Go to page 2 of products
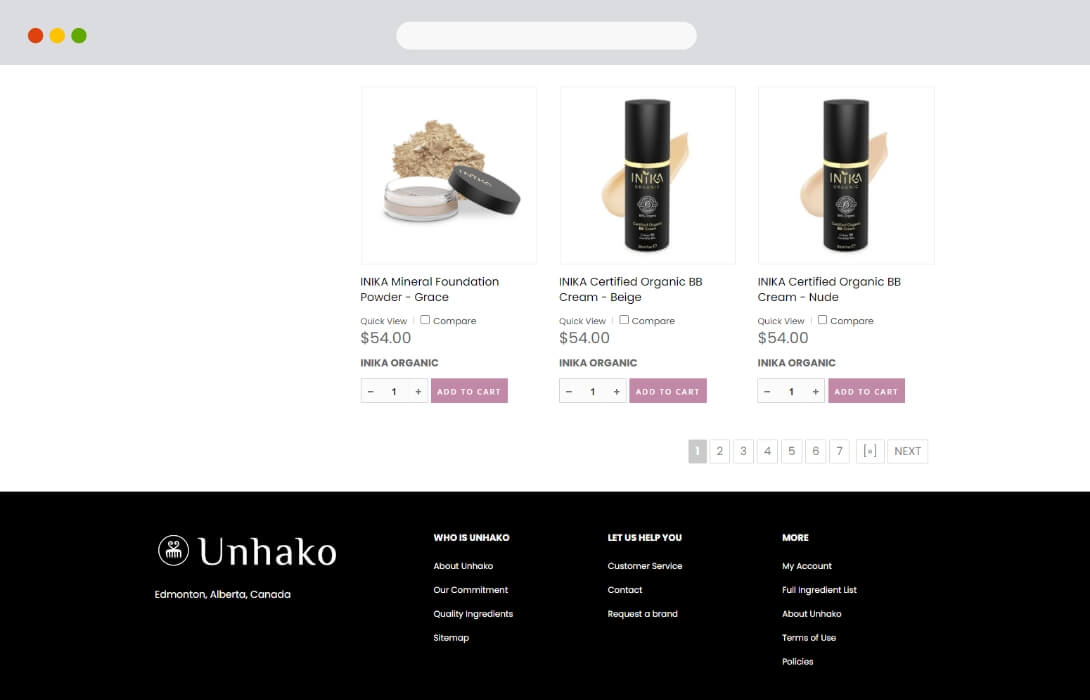The height and width of the screenshot is (700, 1090). pyautogui.click(x=719, y=451)
